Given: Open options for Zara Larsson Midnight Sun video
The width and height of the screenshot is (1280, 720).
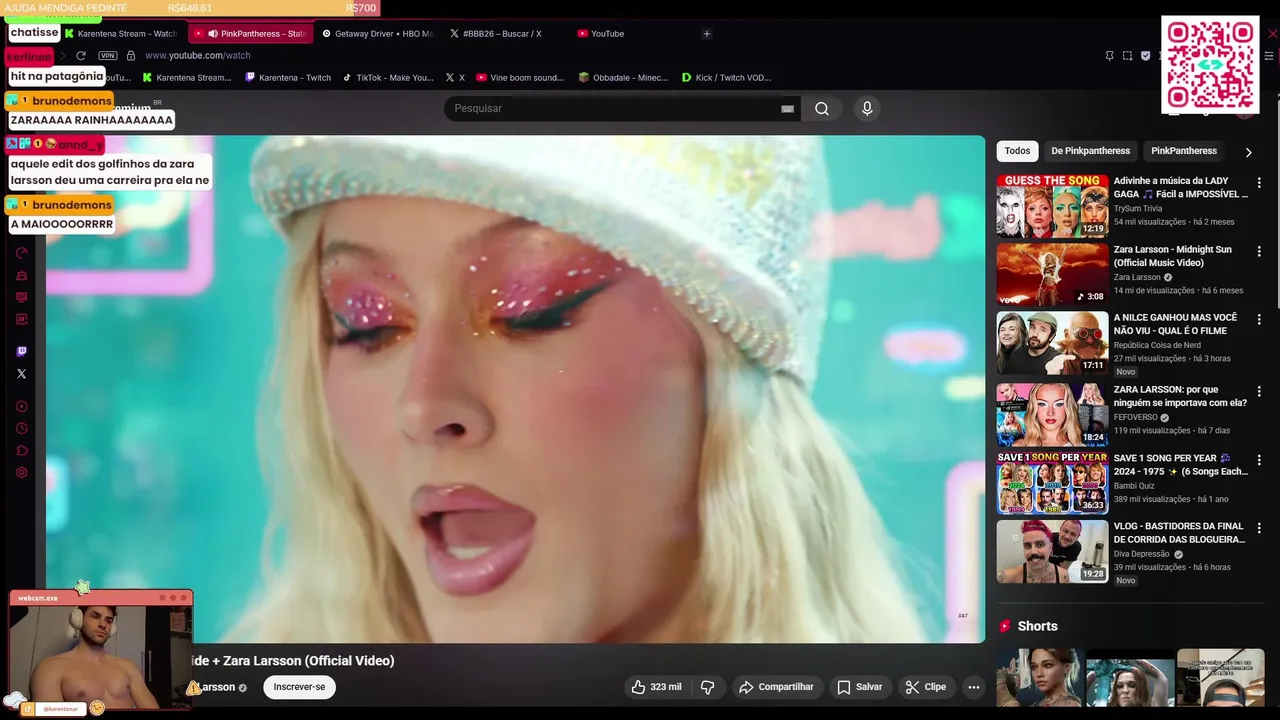Looking at the screenshot, I should tap(1259, 251).
